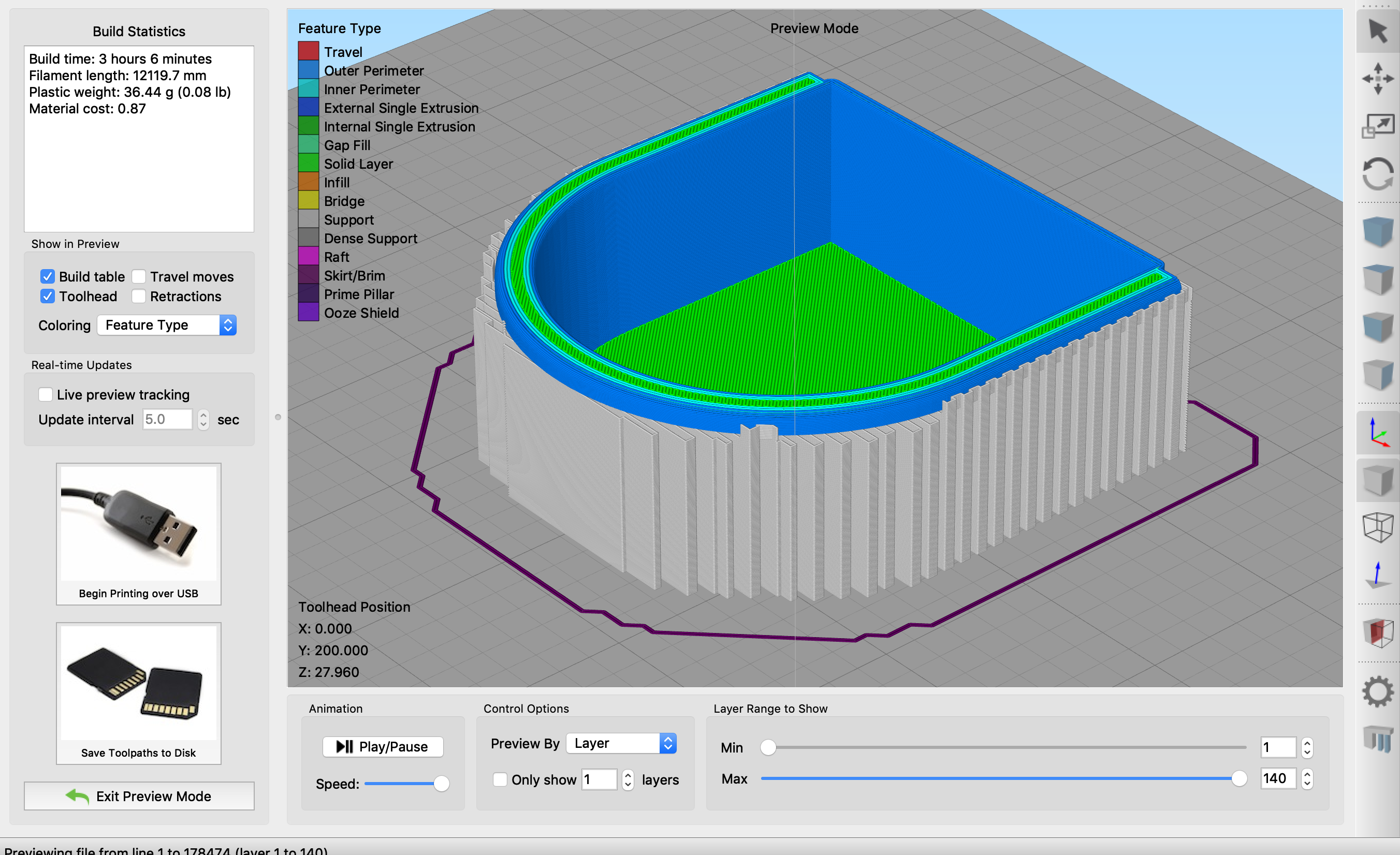
Task: Toggle the coordinate axes display
Action: pyautogui.click(x=1378, y=433)
